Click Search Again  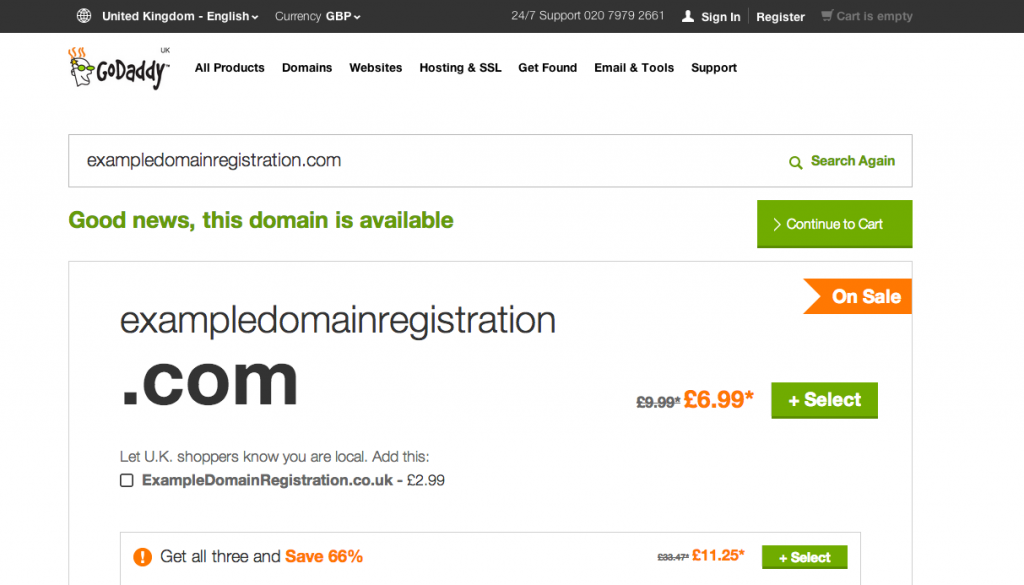click(x=852, y=161)
